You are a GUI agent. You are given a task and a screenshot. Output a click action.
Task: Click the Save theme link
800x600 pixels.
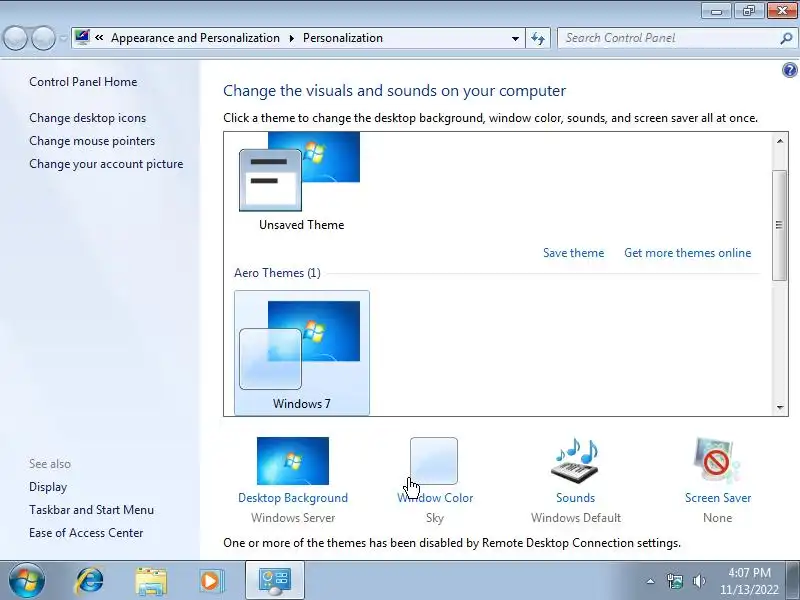[x=573, y=253]
